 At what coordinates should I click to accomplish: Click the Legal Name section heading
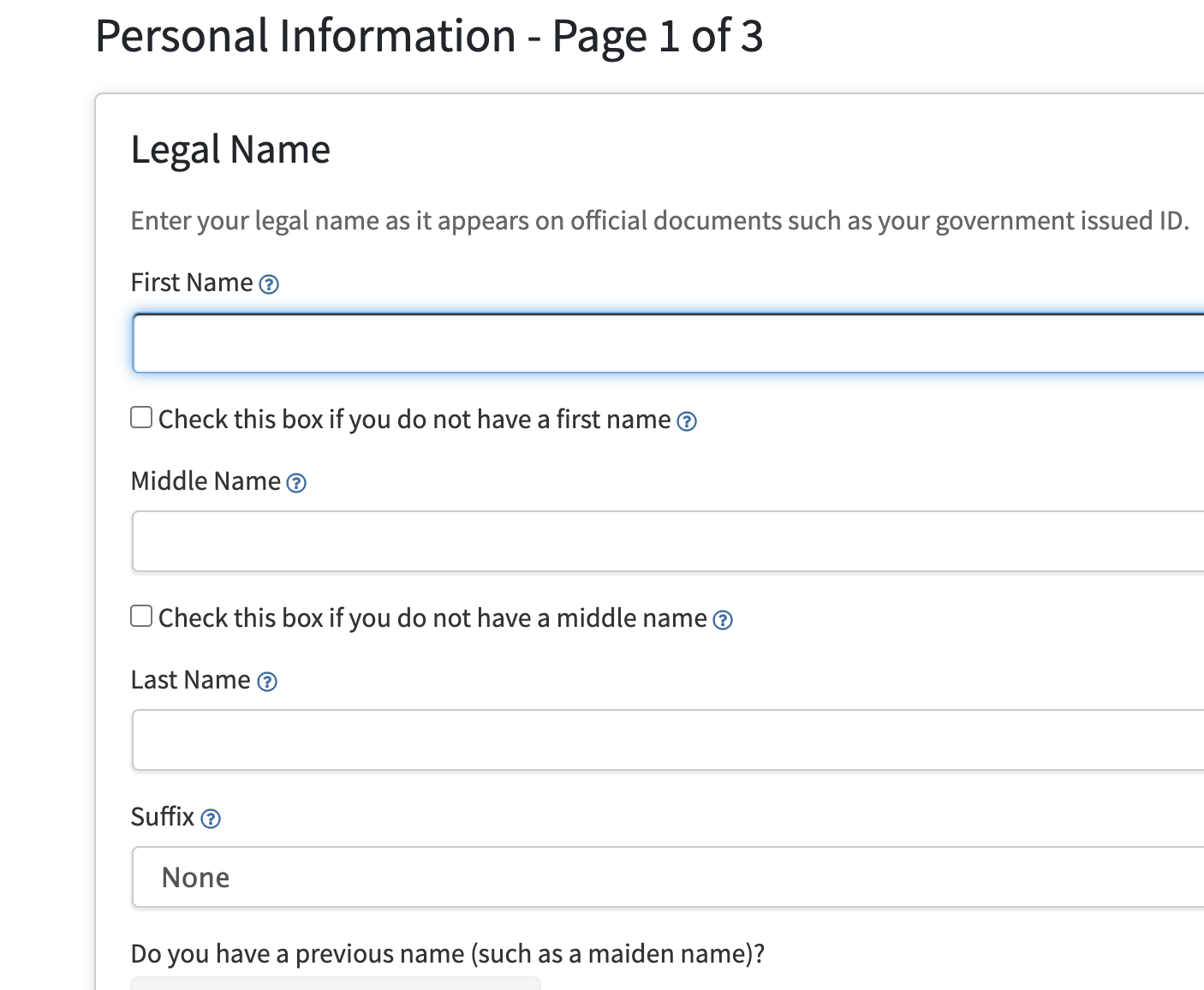(230, 150)
